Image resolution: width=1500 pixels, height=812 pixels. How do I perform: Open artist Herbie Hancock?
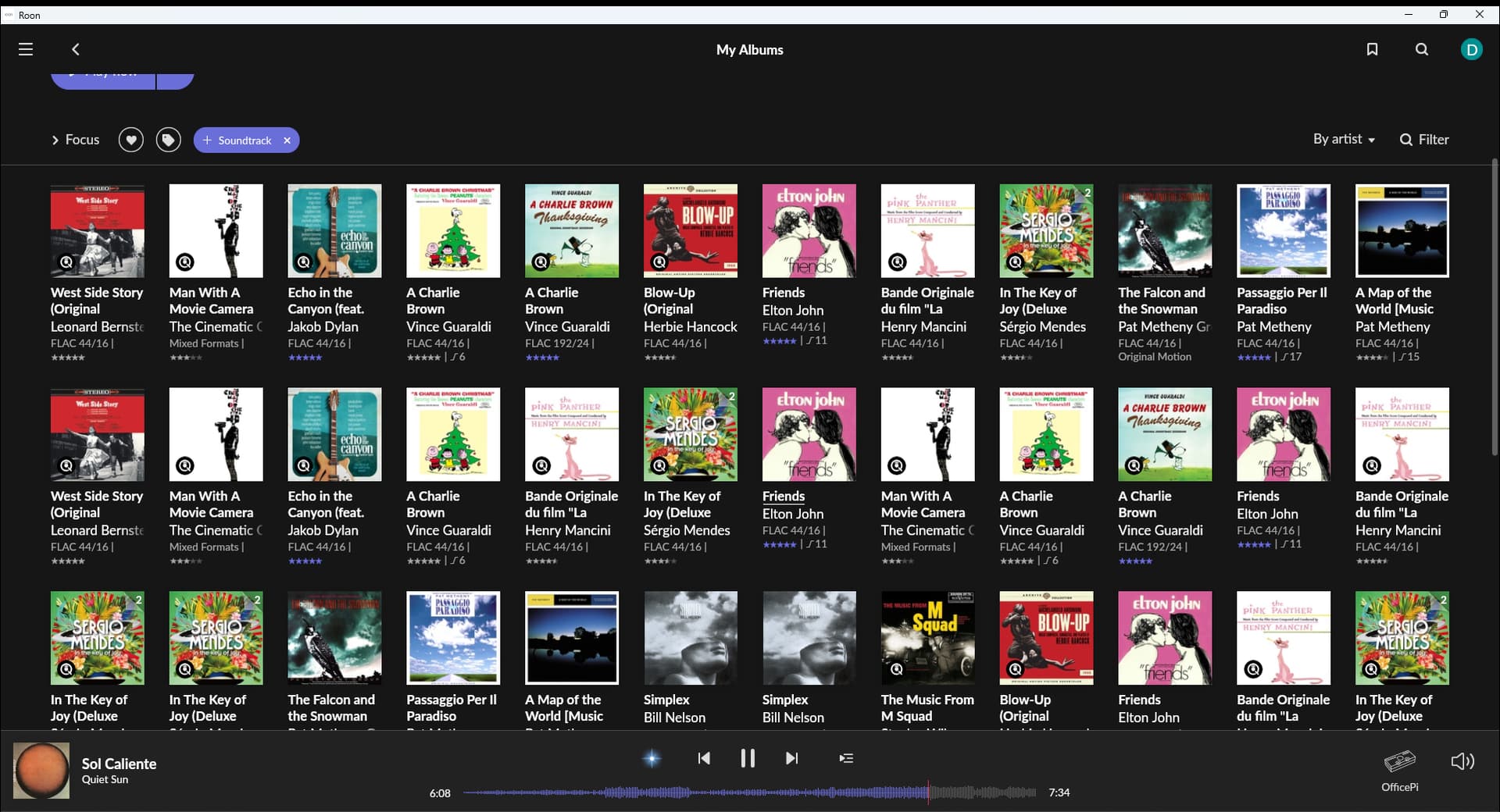691,326
